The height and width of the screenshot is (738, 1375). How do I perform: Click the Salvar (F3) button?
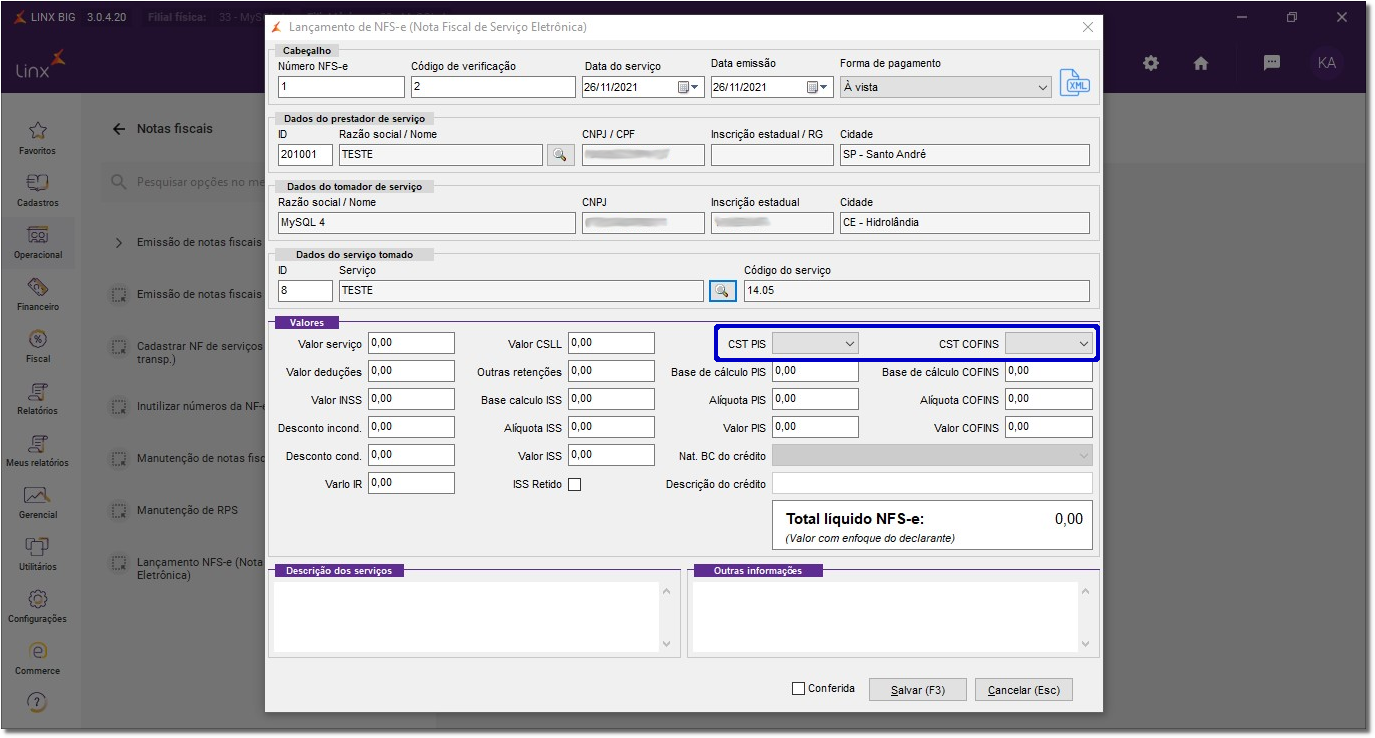pyautogui.click(x=917, y=690)
